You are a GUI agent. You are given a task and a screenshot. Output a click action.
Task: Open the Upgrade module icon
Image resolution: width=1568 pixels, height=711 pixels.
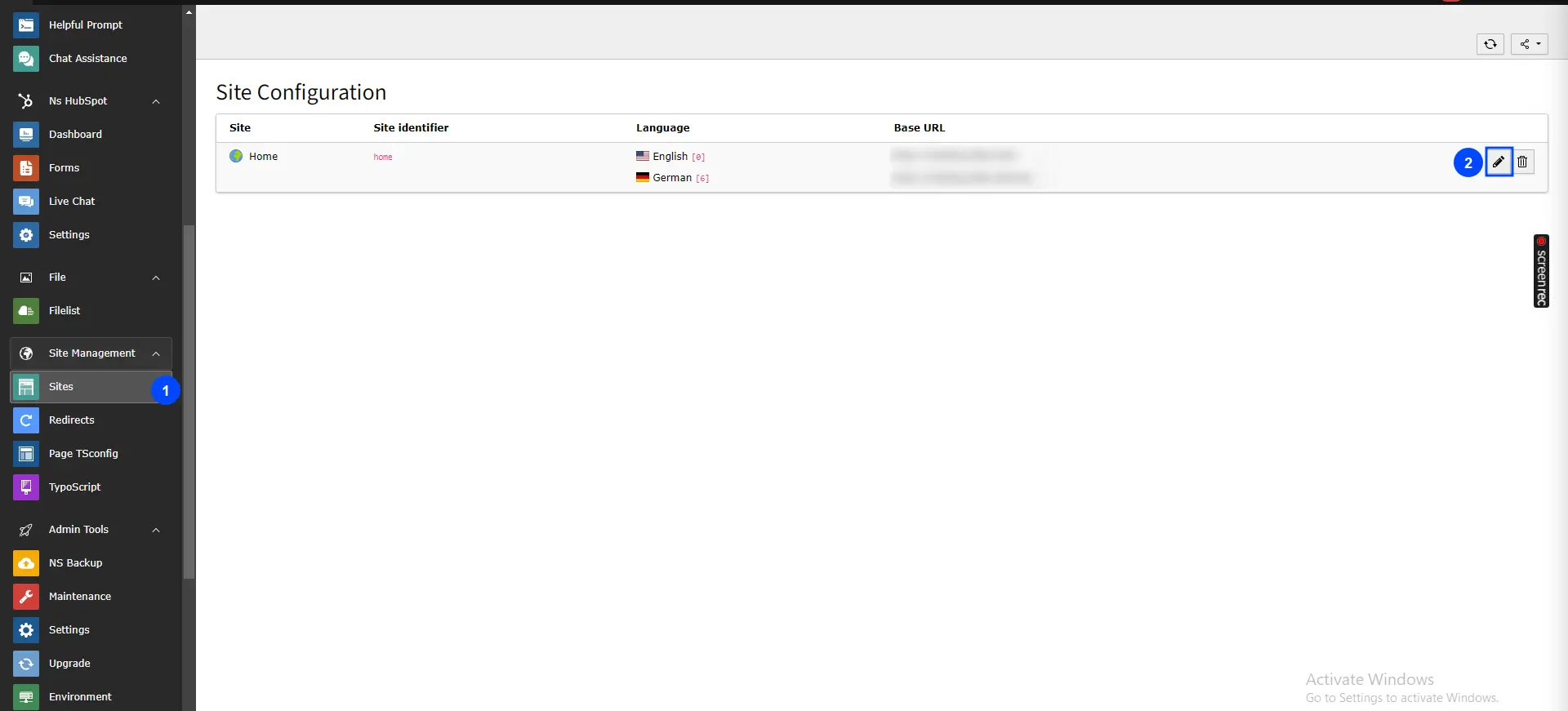(26, 664)
